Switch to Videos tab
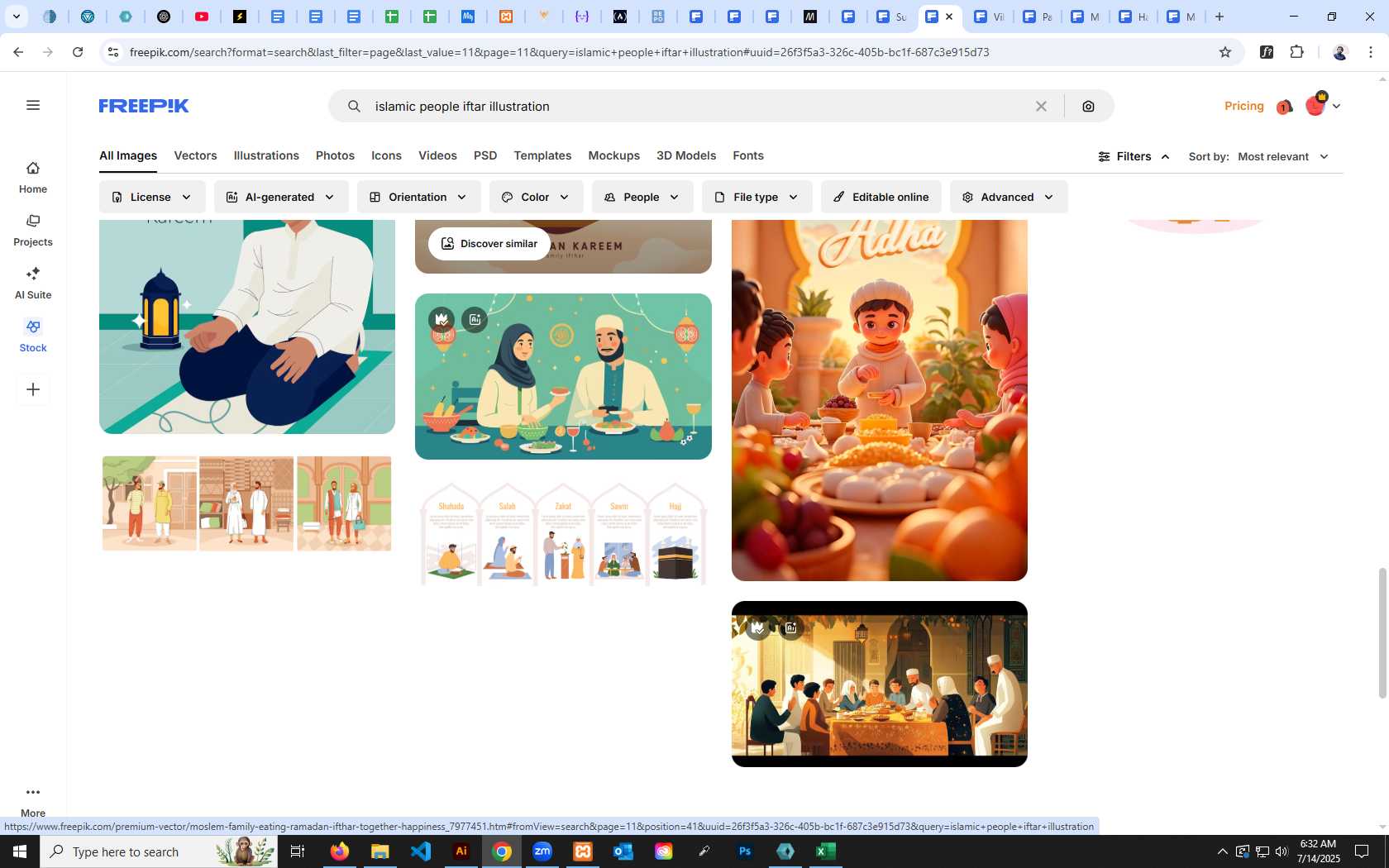The height and width of the screenshot is (868, 1389). coord(437,155)
